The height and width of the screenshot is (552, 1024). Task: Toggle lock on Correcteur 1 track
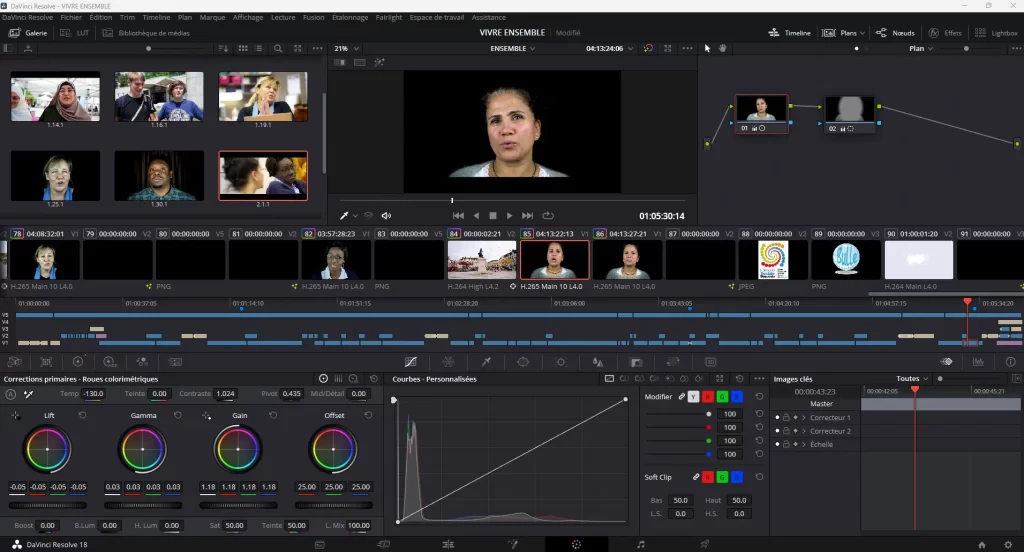pyautogui.click(x=786, y=417)
